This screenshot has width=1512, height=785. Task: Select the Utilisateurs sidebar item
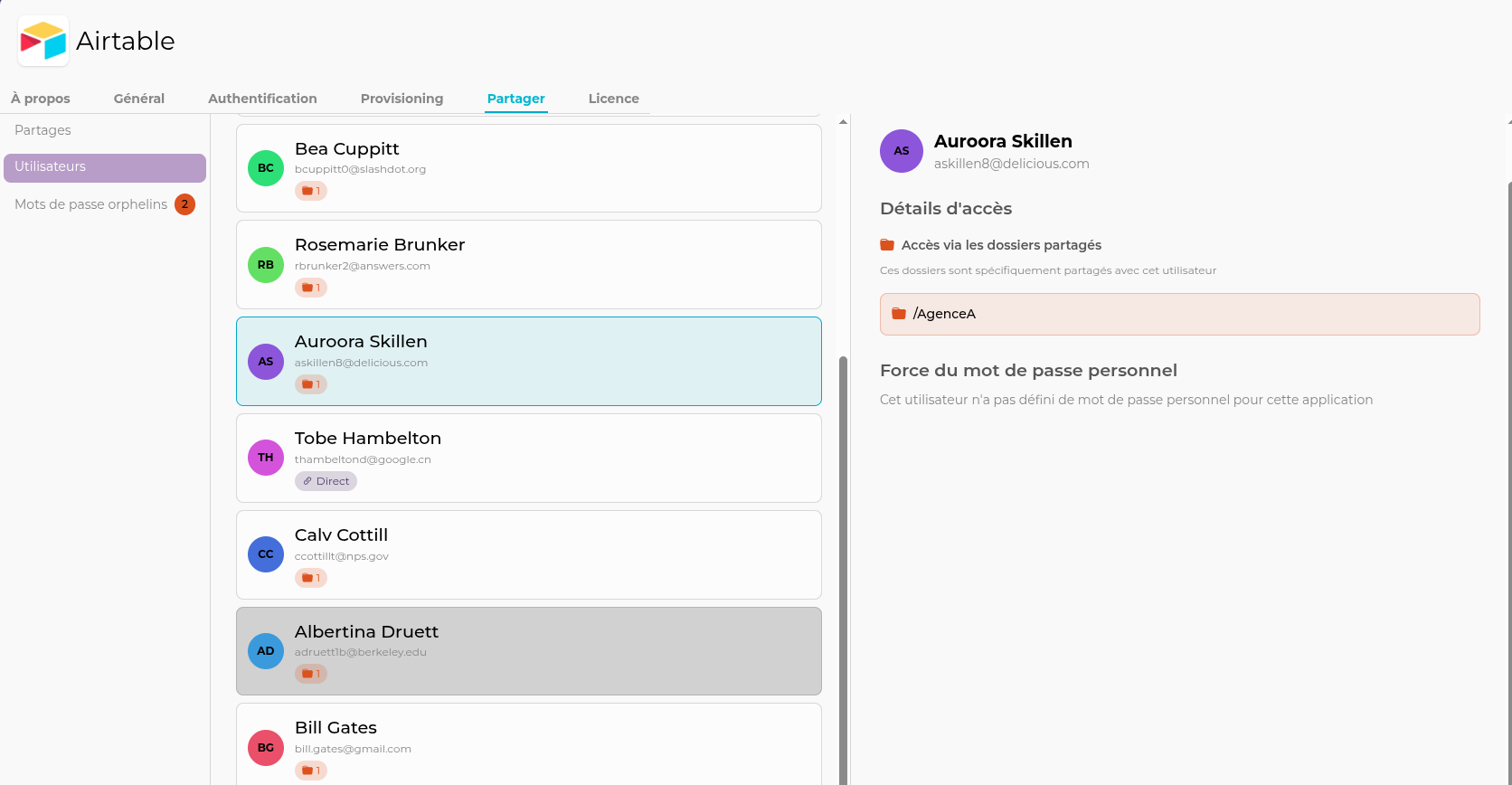(x=105, y=167)
